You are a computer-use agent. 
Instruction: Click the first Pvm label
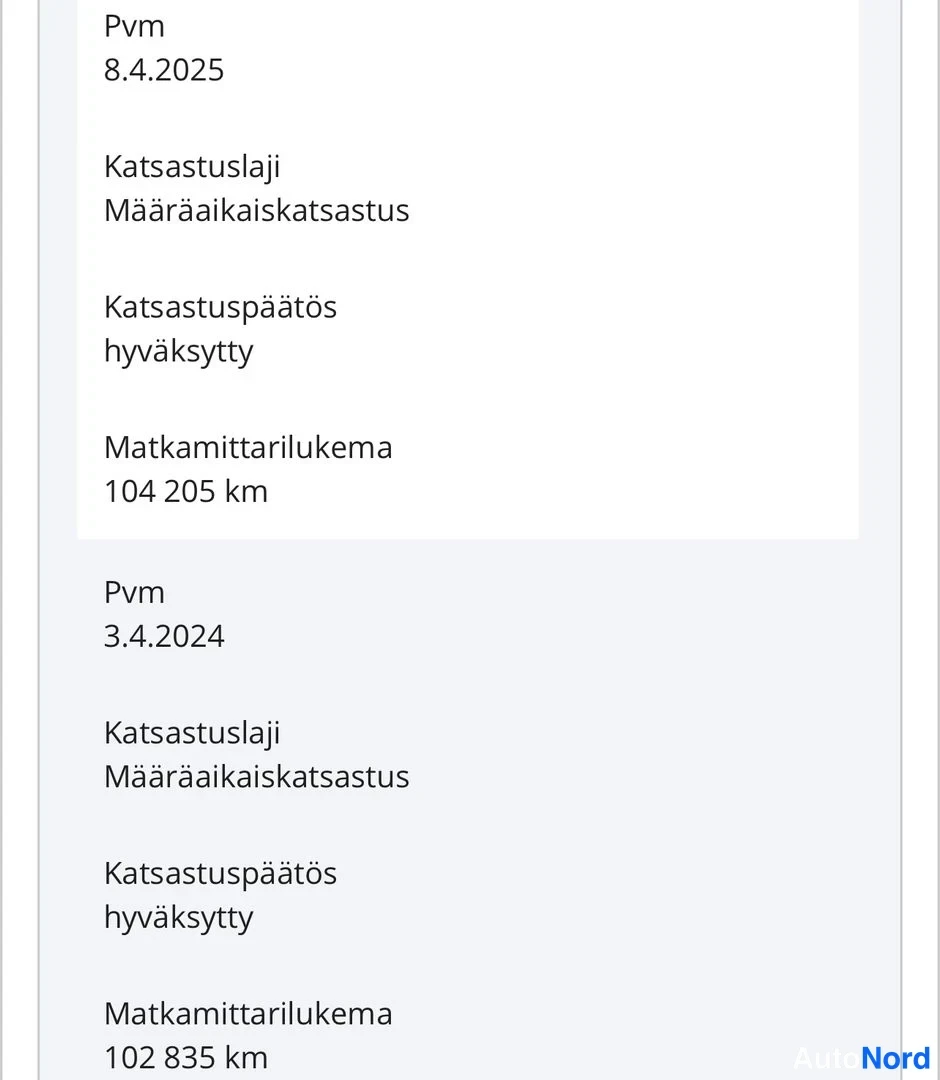coord(134,26)
